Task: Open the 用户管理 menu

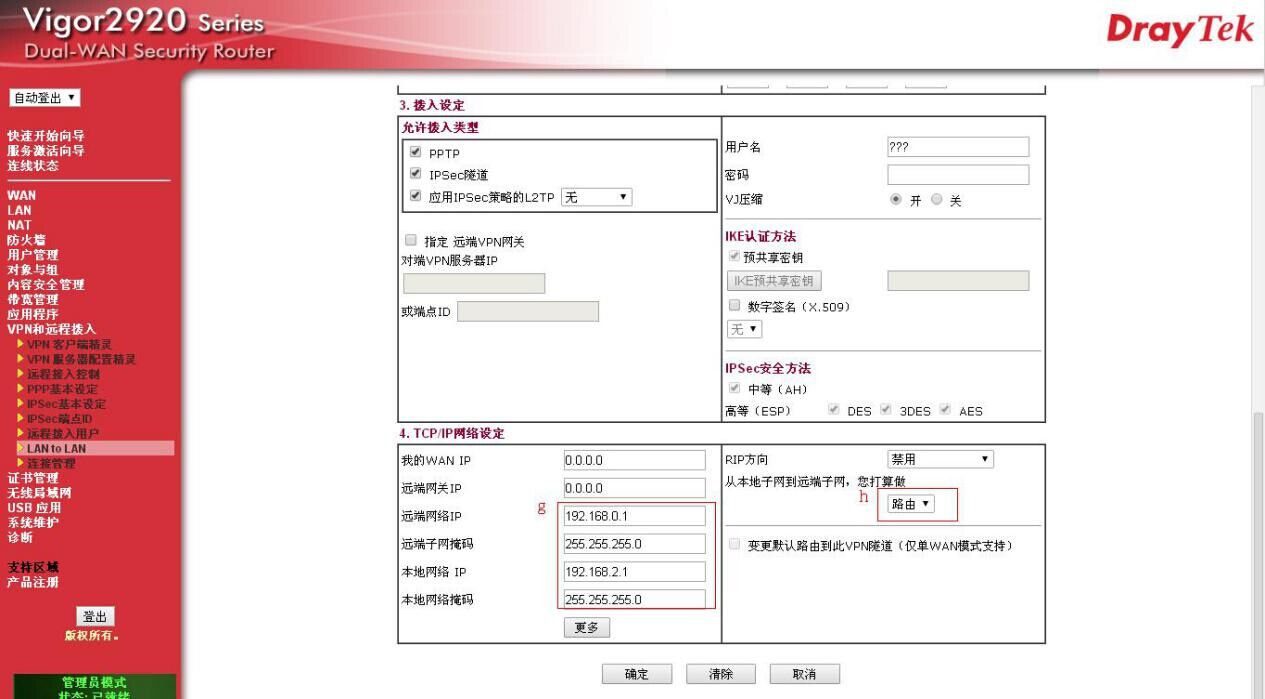Action: click(x=33, y=255)
